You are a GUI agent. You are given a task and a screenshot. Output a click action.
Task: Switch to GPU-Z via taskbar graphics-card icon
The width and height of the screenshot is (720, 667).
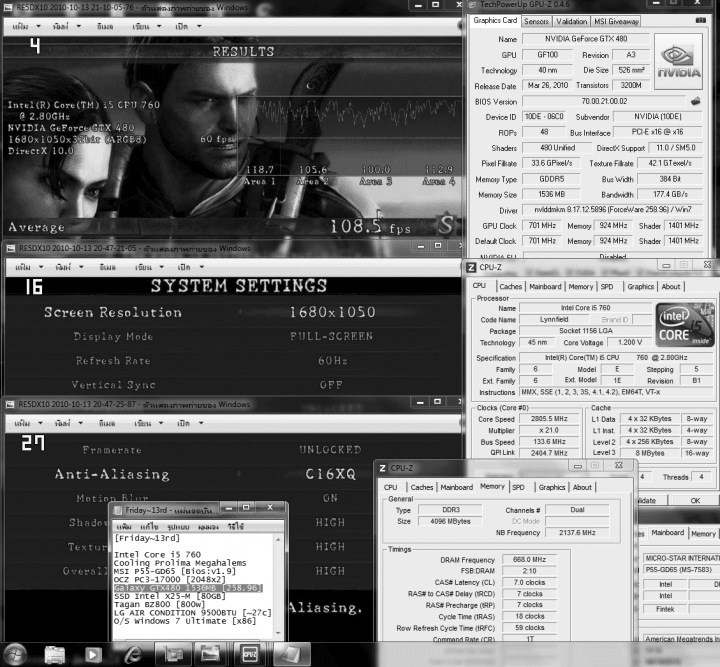click(x=172, y=654)
